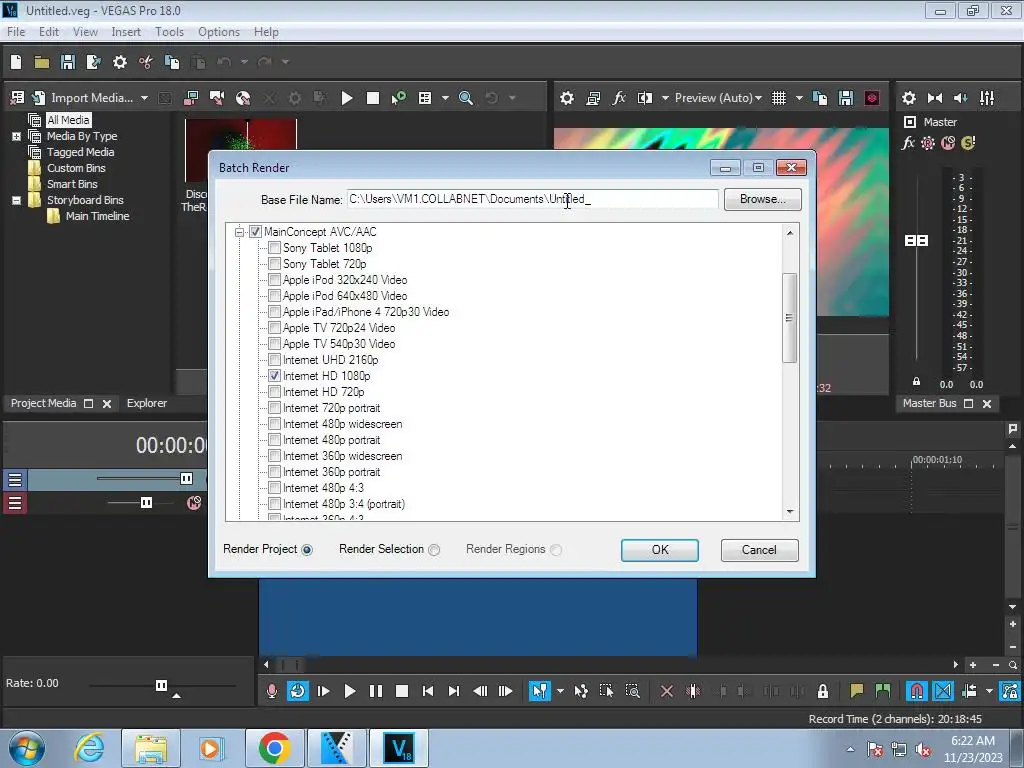This screenshot has width=1024, height=768.
Task: Open Master Bus audio properties gear
Action: click(908, 98)
